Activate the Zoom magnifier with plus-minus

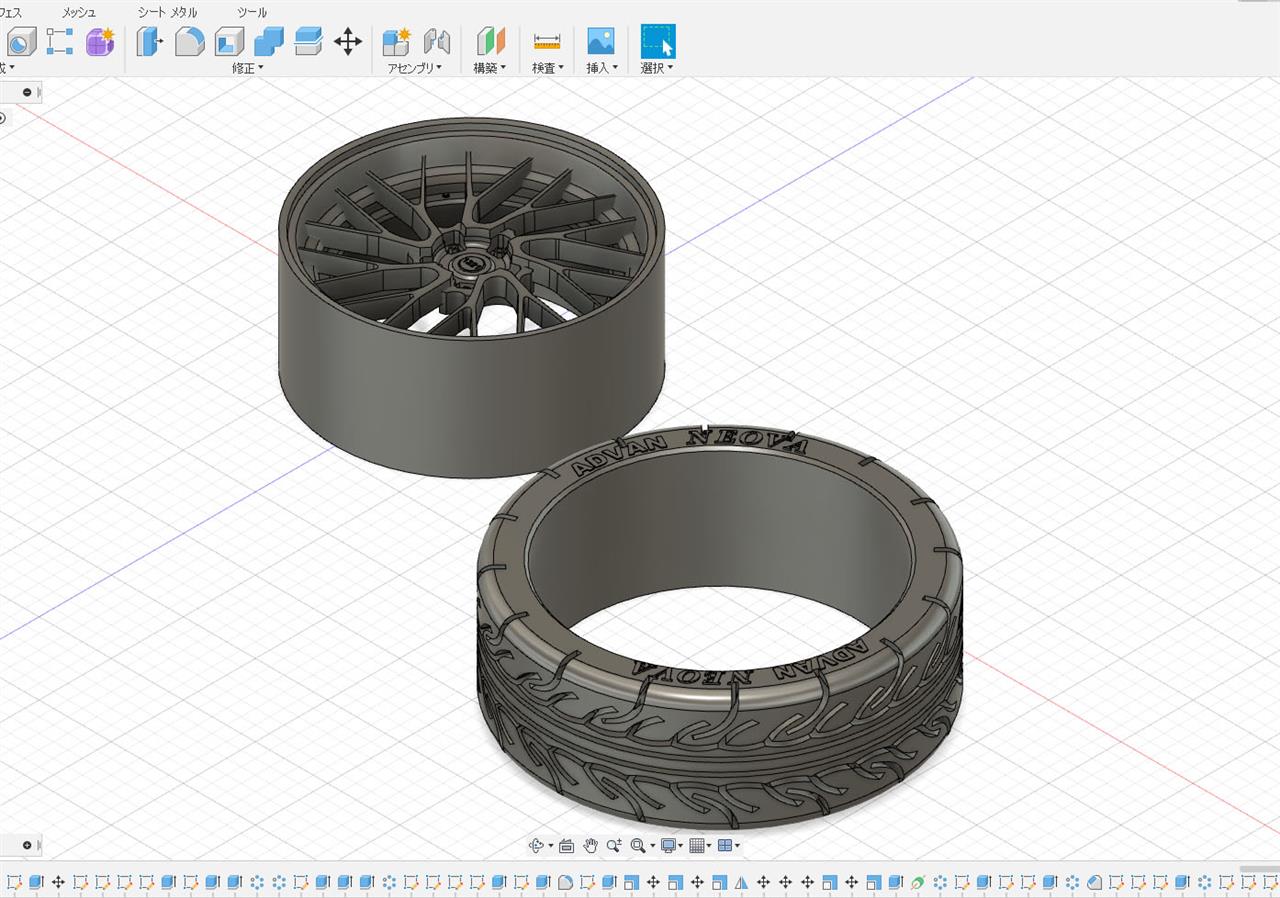click(614, 845)
